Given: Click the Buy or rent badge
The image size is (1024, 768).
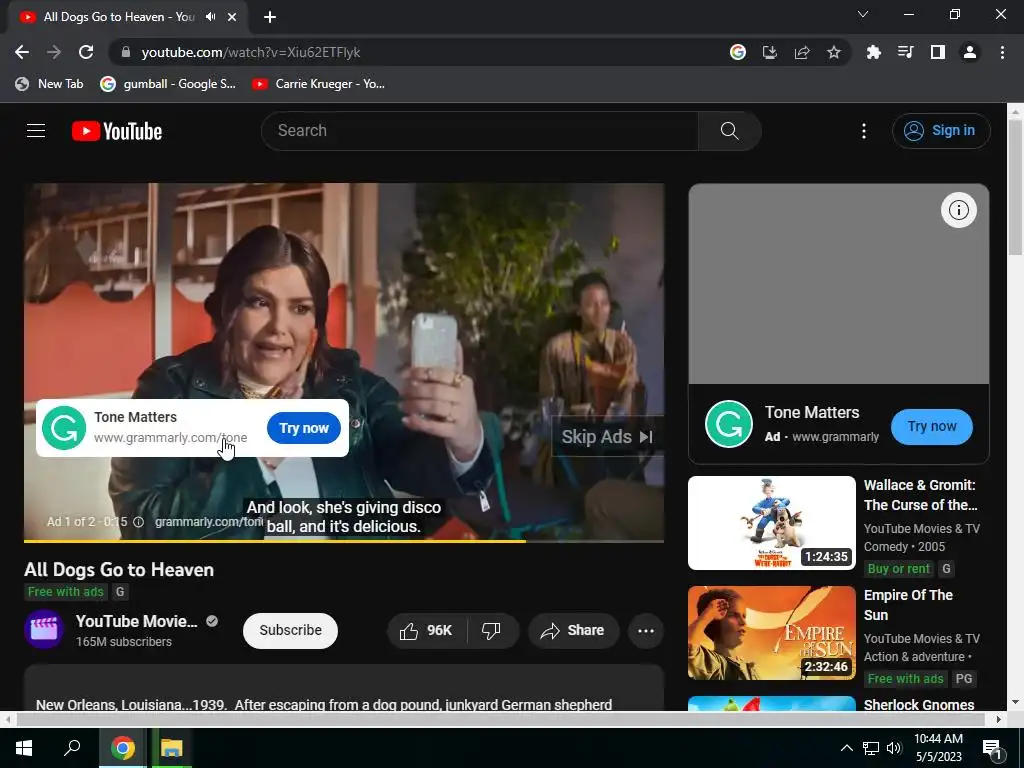Looking at the screenshot, I should [899, 569].
